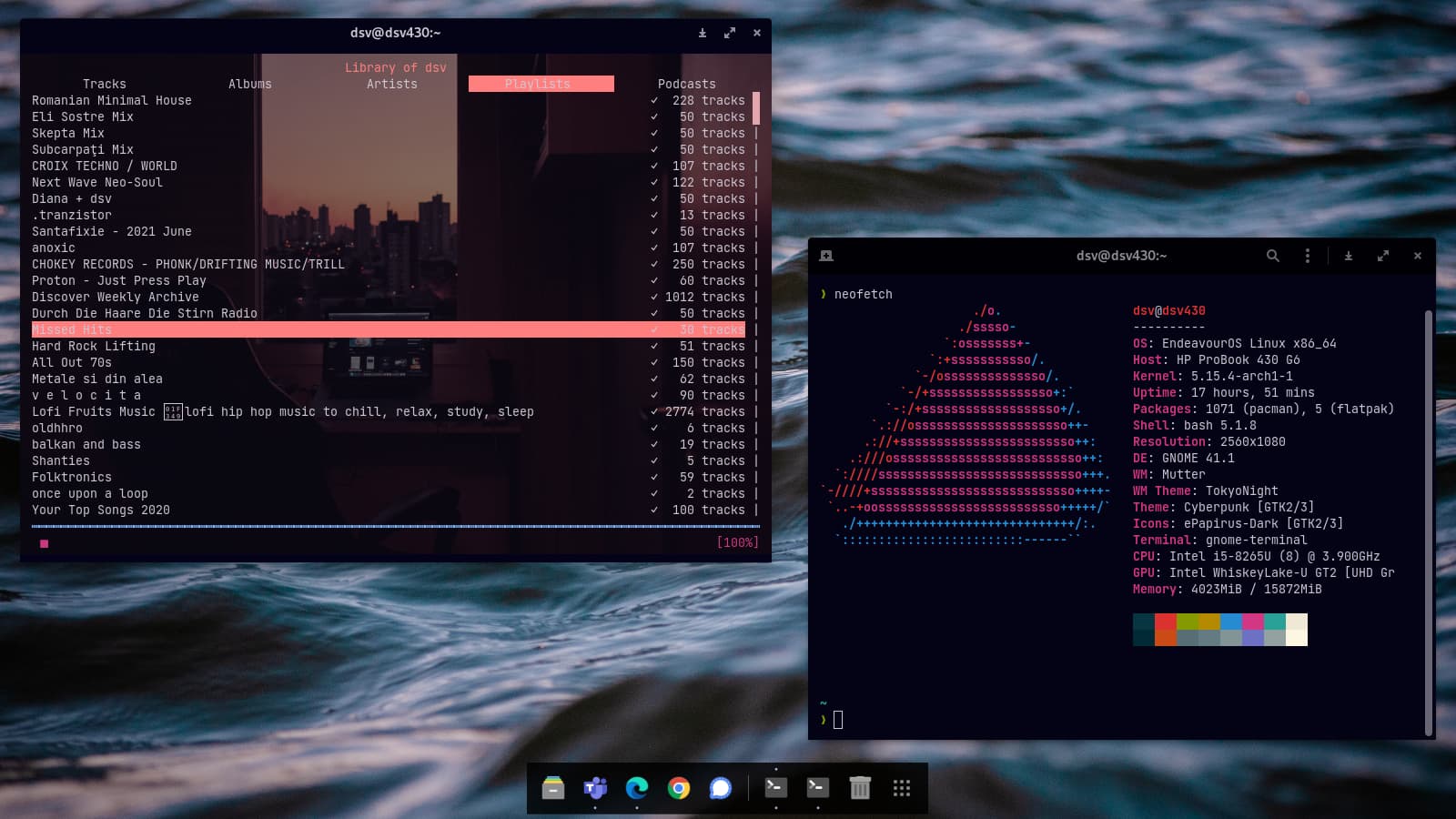Click the dsv@dsv430 username in neofetch output

1169,310
